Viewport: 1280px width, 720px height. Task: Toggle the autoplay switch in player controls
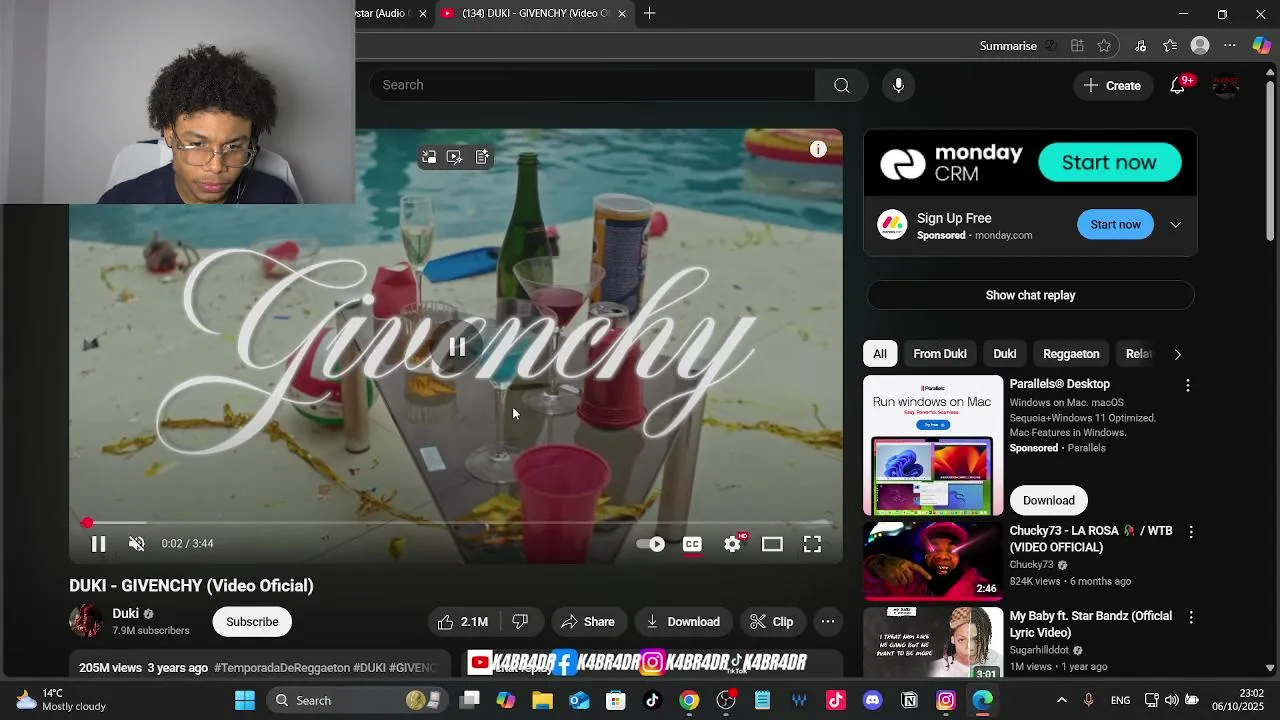coord(651,544)
